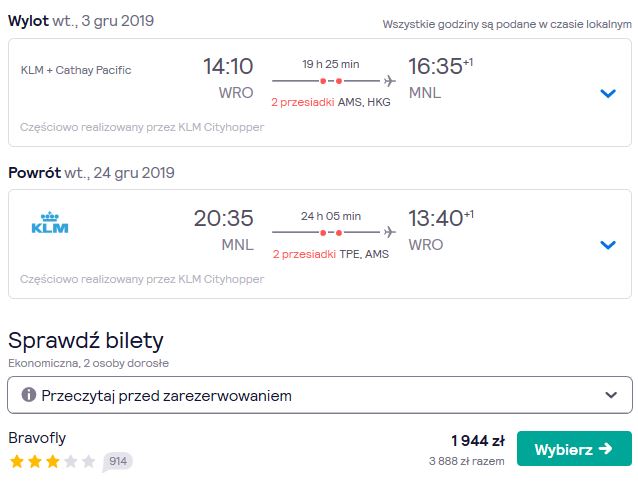Click 'KLM + Cathay Pacific' airline label
The image size is (638, 482).
76,70
